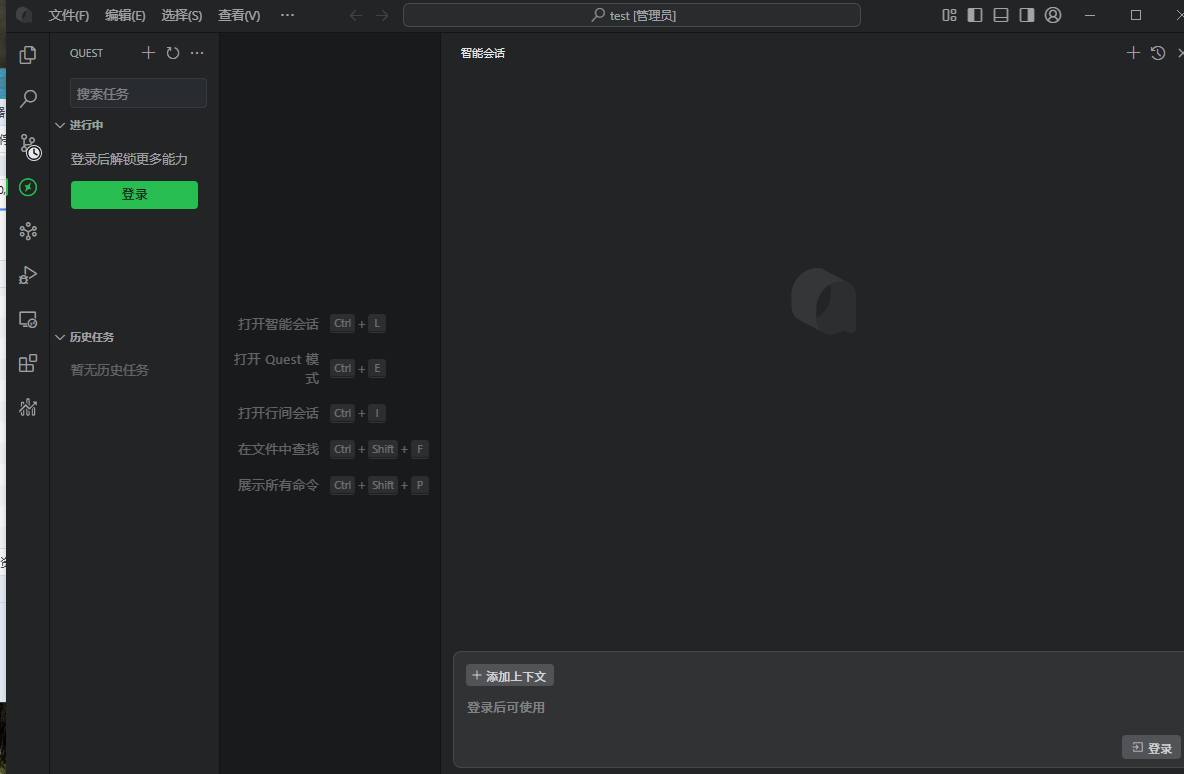
Task: Open the graph nodes view icon
Action: 28,231
